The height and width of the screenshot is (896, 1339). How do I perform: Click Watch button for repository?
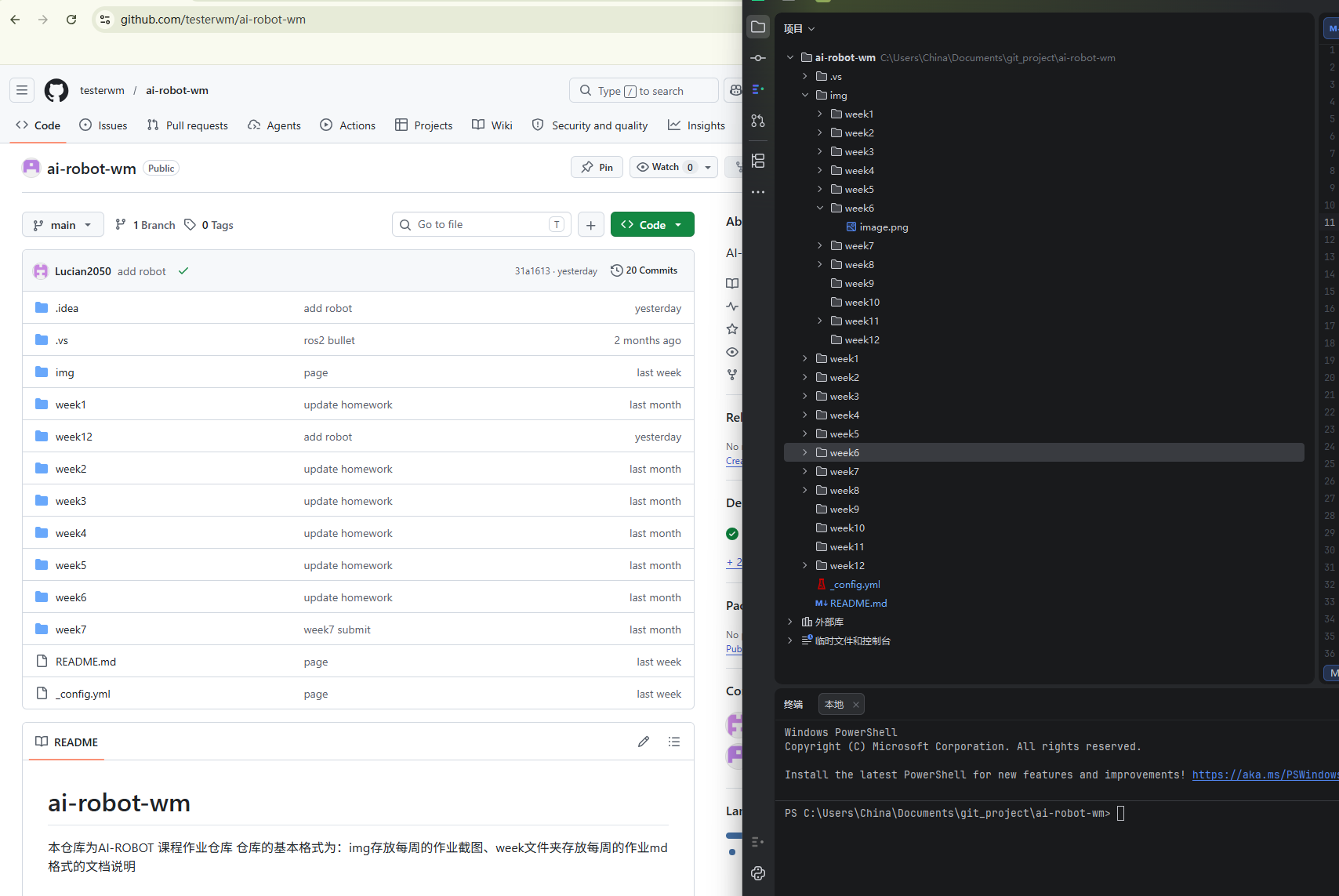[x=665, y=167]
